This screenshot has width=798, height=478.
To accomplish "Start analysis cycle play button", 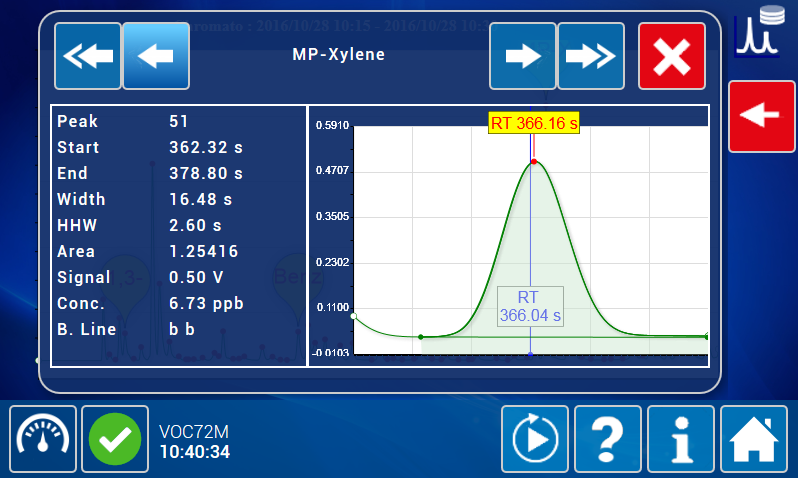I will click(x=535, y=439).
